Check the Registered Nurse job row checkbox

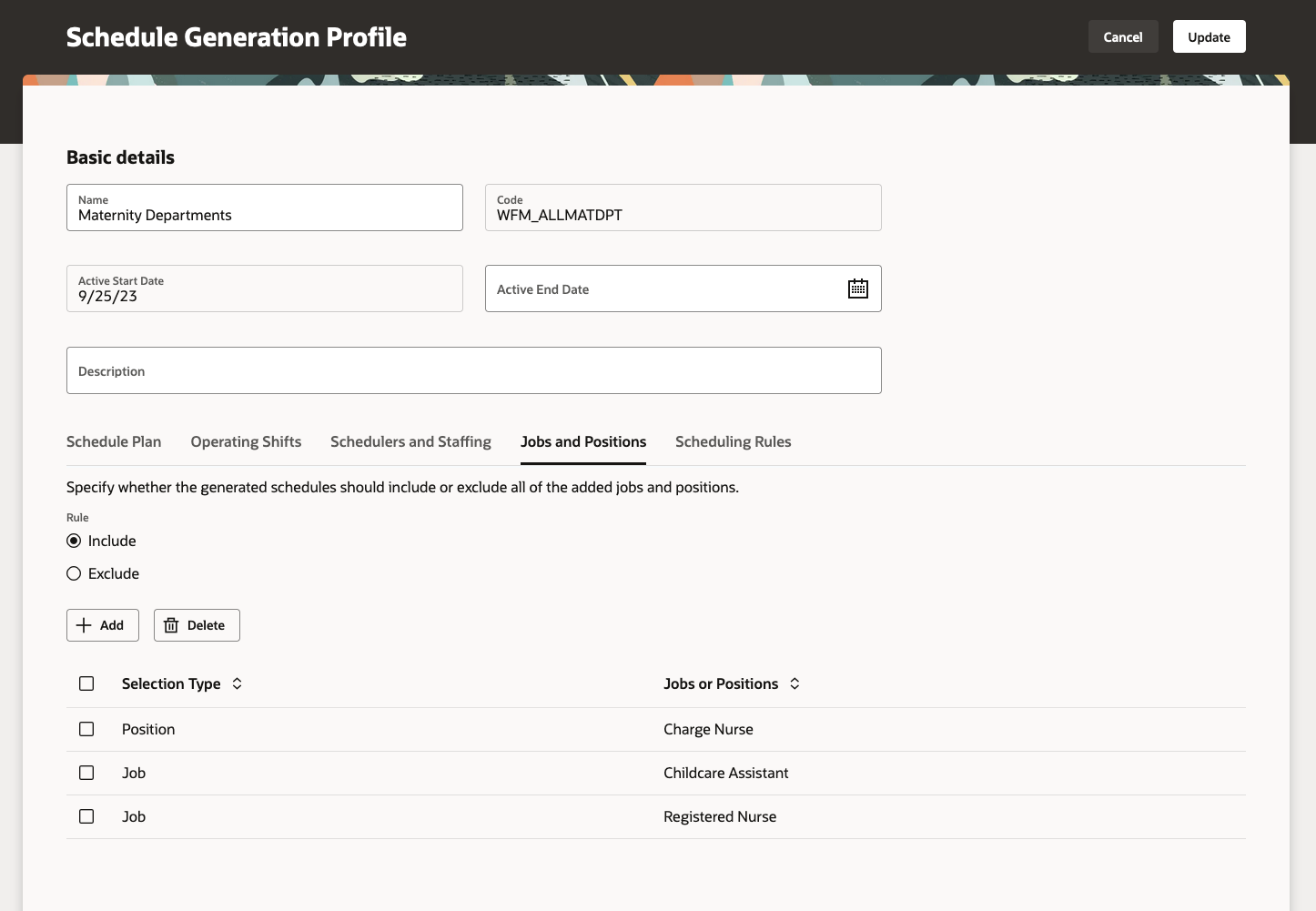[x=86, y=816]
